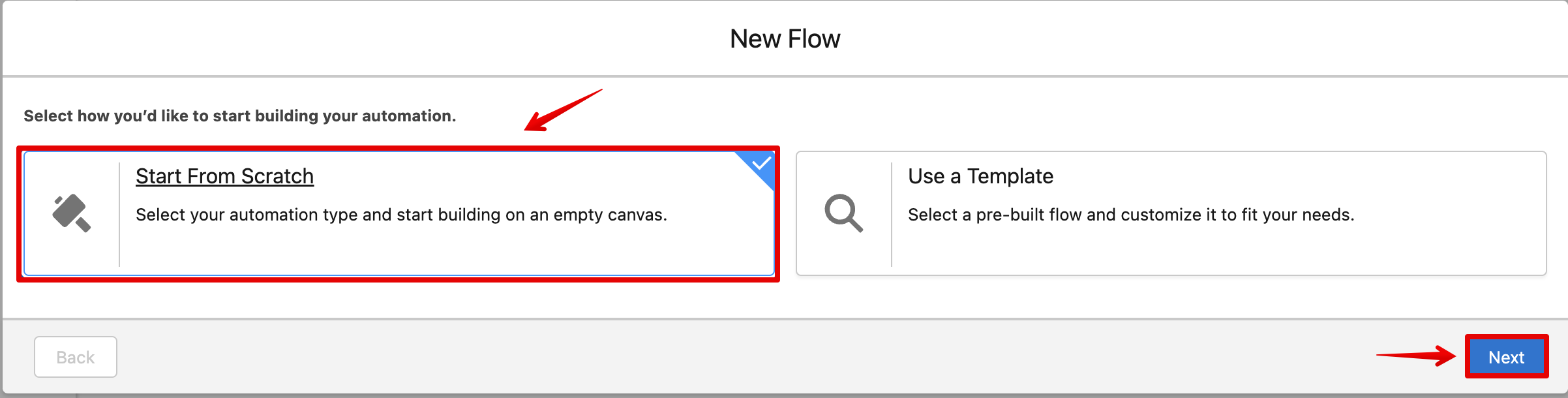
Task: Select the Use a Template option card
Action: tap(1171, 213)
